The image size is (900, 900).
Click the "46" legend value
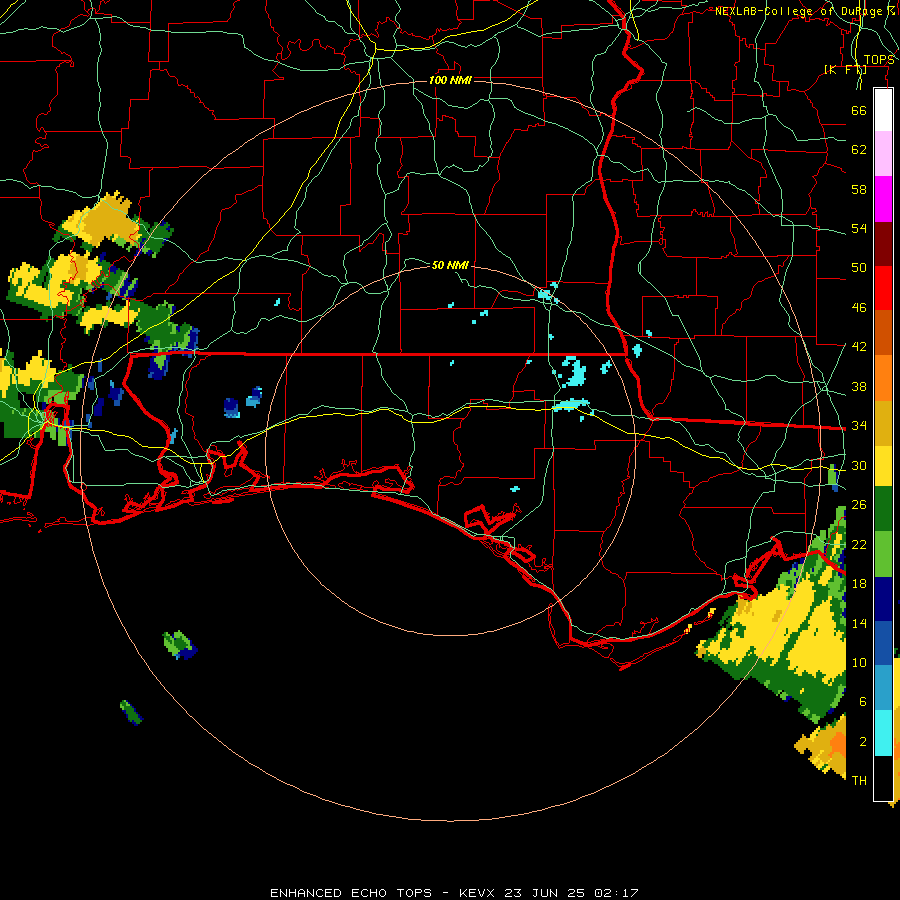click(x=859, y=308)
